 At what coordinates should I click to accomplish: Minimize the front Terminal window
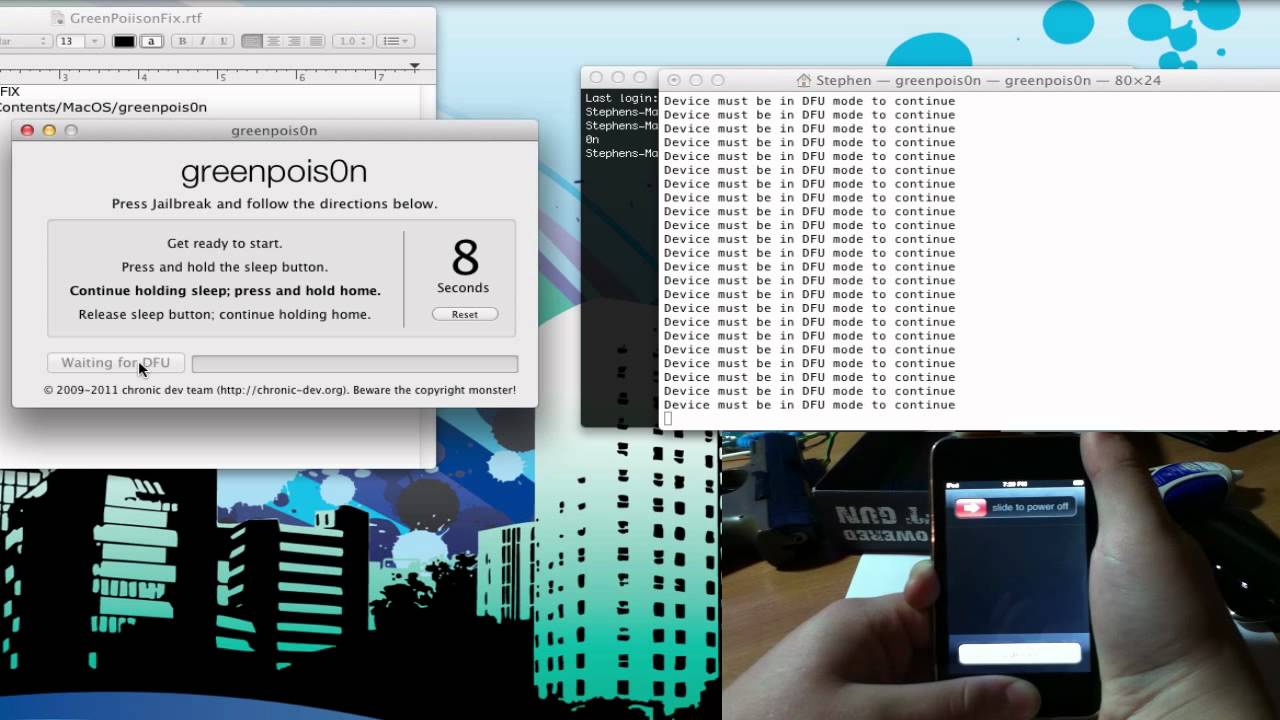696,80
